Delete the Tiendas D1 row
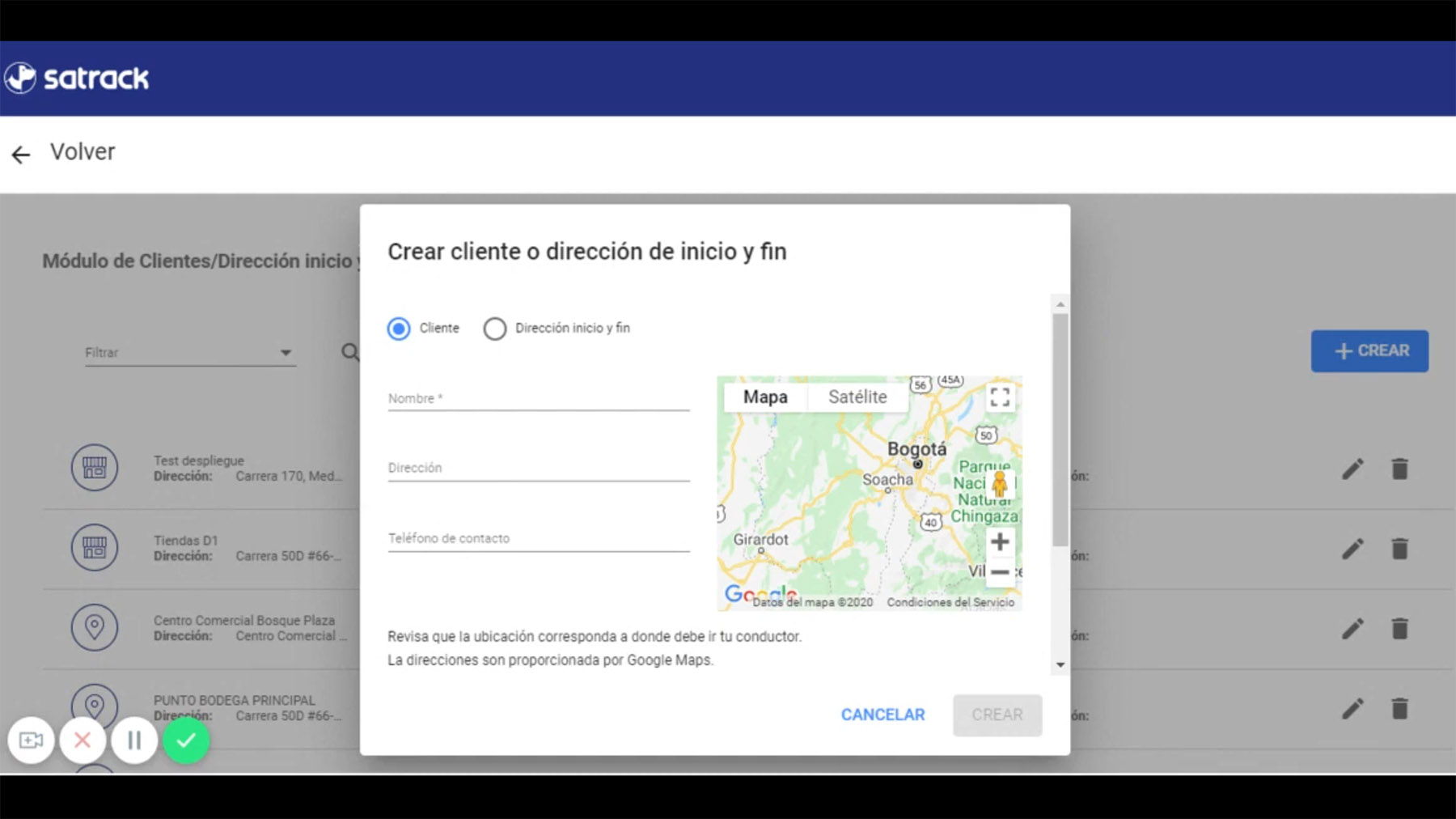The height and width of the screenshot is (819, 1456). click(x=1399, y=549)
